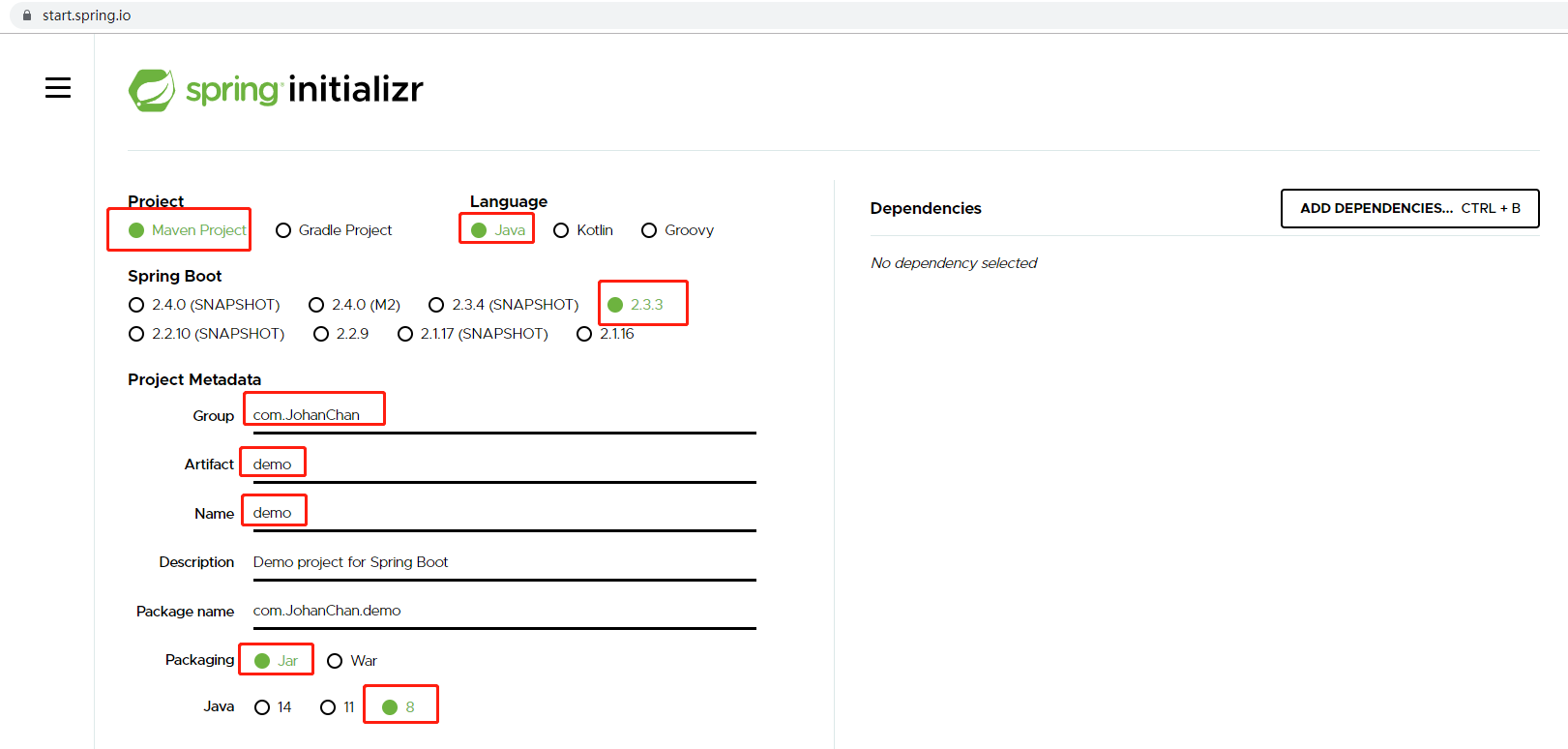Select Gradle Project radio button

tap(334, 230)
